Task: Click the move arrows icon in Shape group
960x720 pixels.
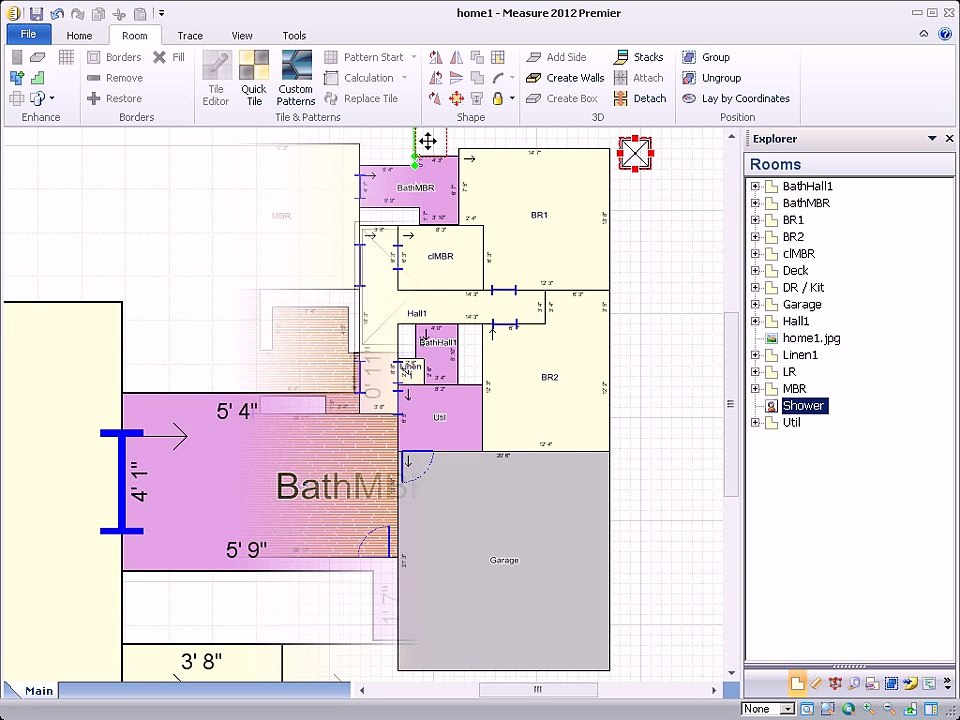Action: [456, 98]
